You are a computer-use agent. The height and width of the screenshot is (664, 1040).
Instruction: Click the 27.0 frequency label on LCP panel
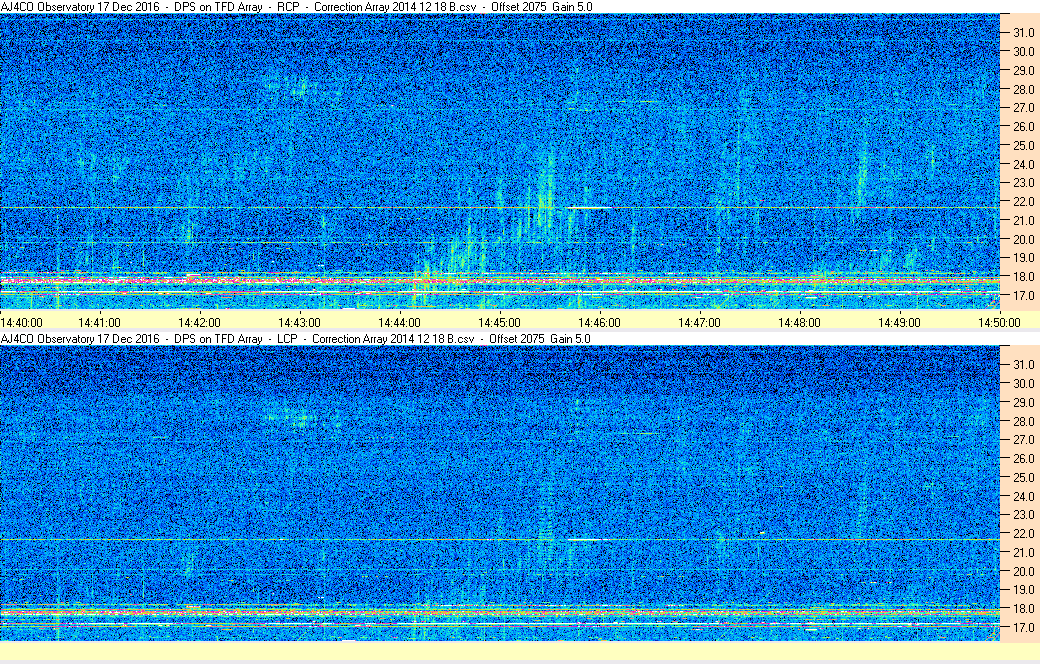point(1023,440)
